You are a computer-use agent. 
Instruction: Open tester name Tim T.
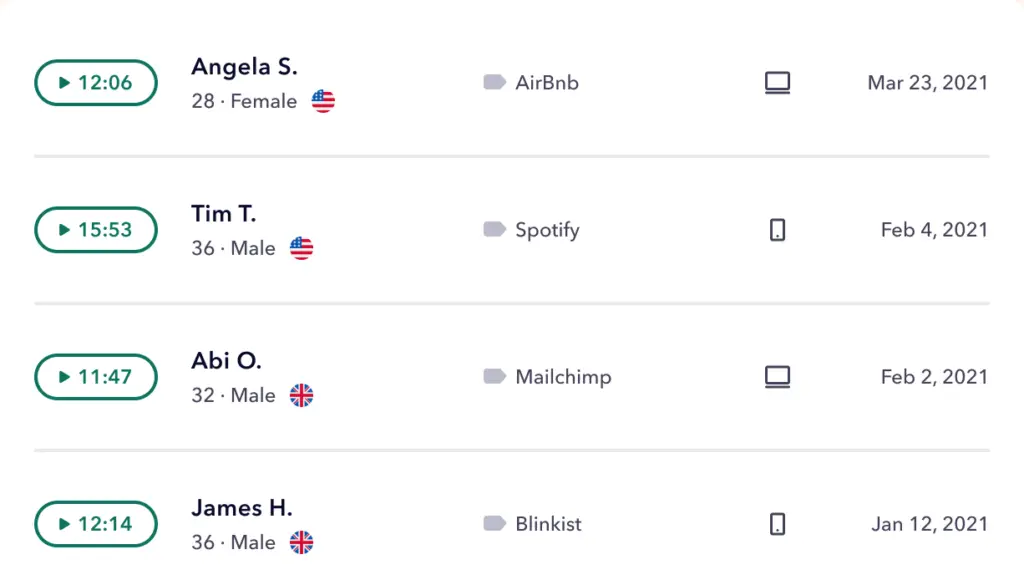223,214
